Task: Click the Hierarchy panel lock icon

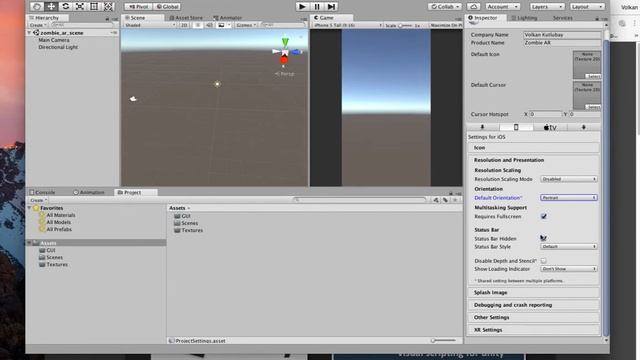Action: [107, 19]
